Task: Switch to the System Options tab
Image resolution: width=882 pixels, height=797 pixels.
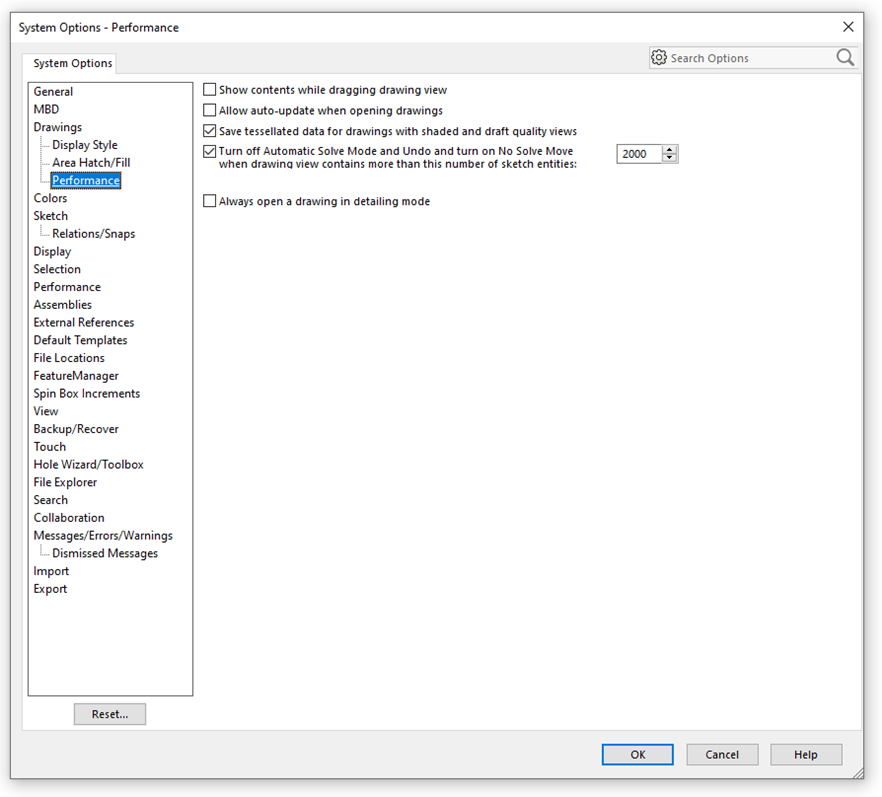Action: [70, 62]
